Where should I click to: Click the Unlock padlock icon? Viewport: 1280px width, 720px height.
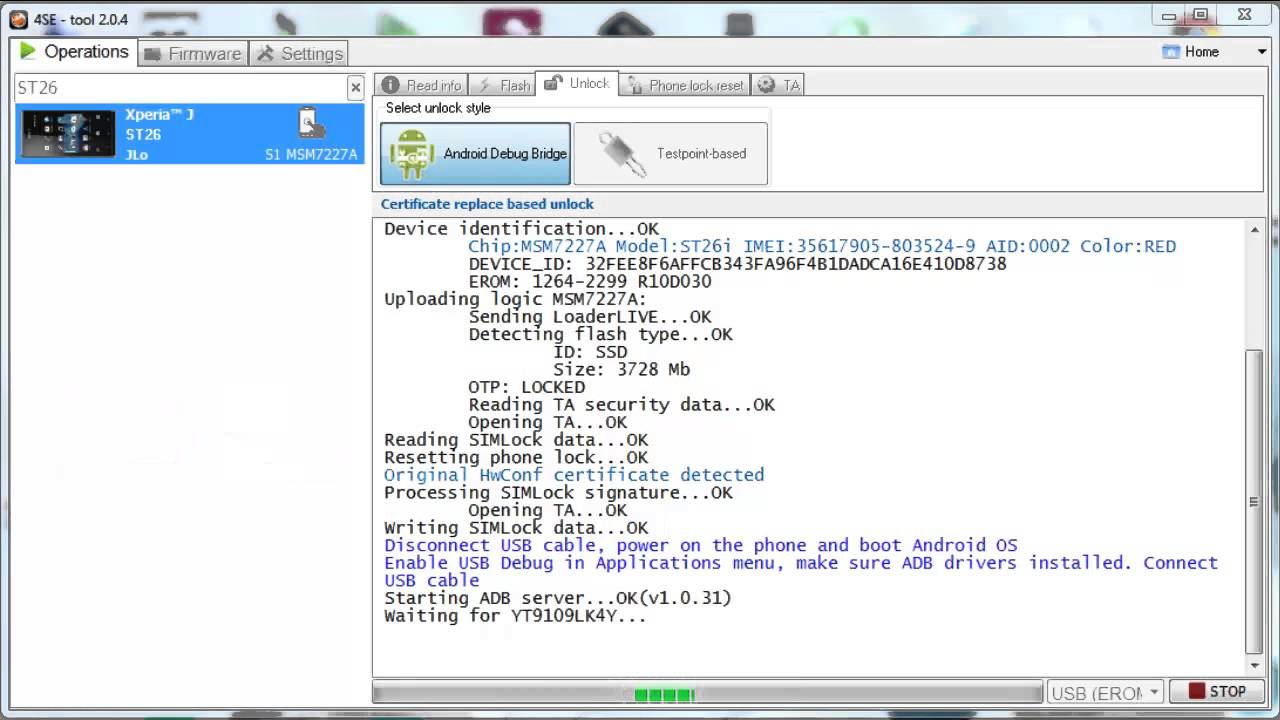[x=552, y=84]
